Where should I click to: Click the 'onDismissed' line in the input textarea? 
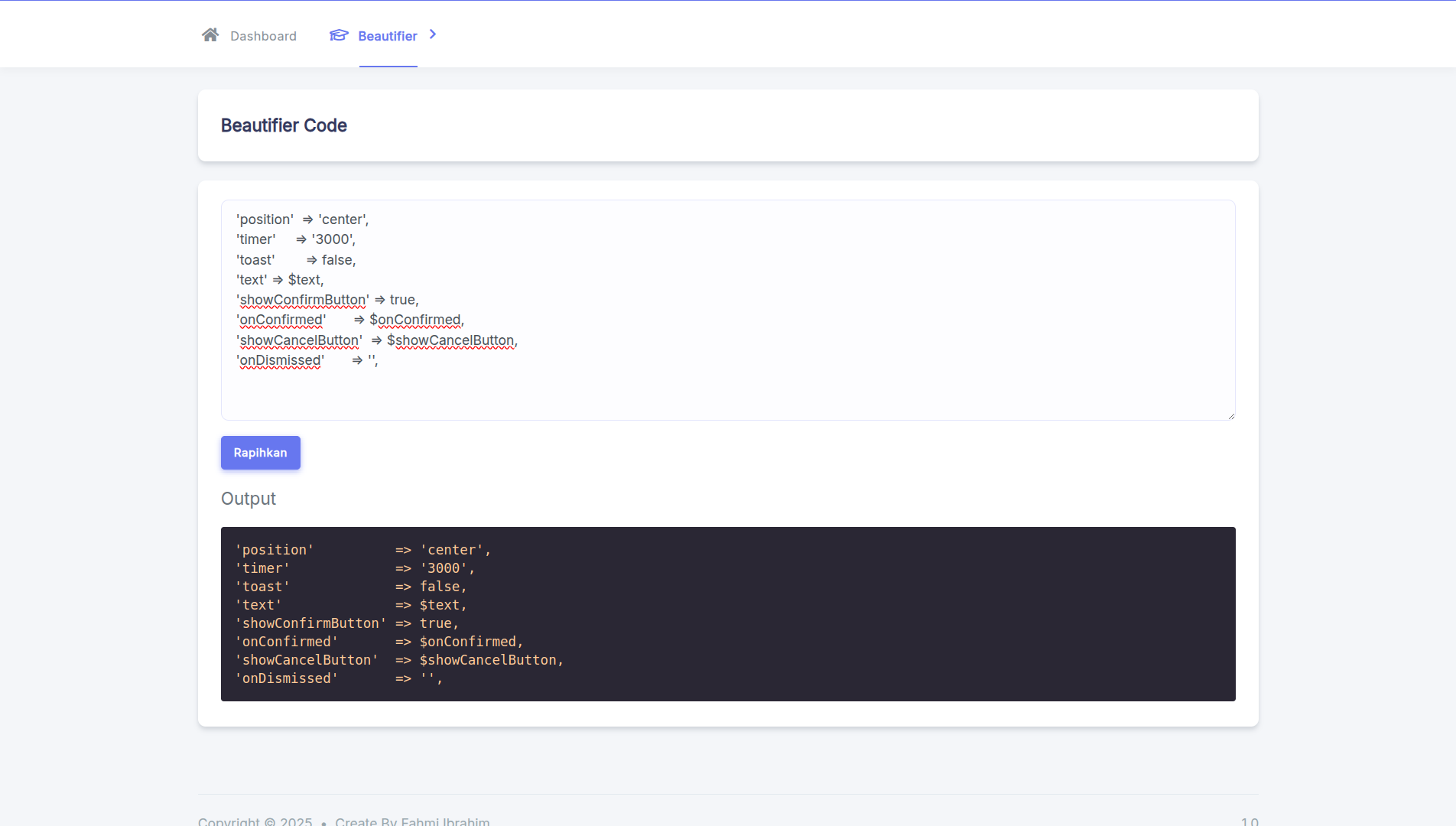(x=281, y=360)
